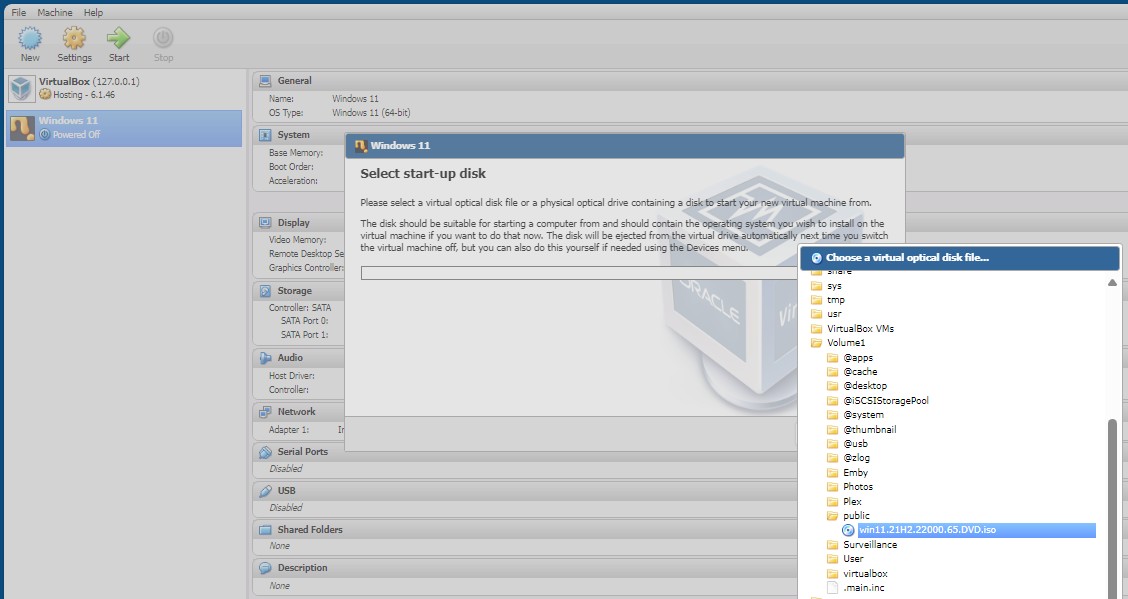Select the win11.21H2.22000.65.DVD.iso file

click(976, 530)
